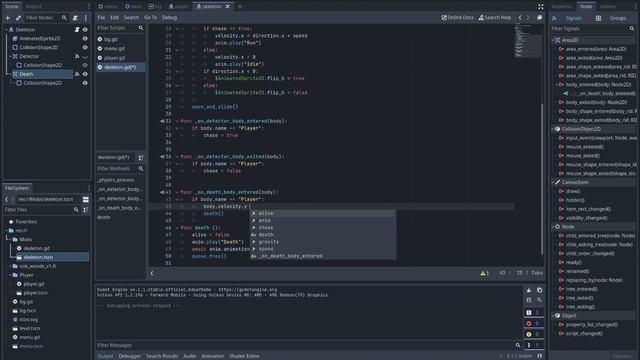This screenshot has width=640, height=360.
Task: Open the File menu in script editor
Action: [101, 18]
